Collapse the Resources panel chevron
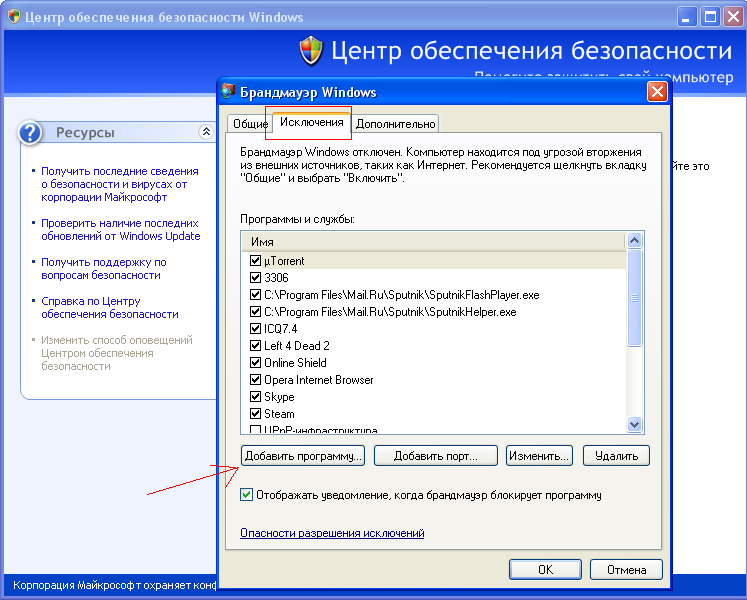 206,132
